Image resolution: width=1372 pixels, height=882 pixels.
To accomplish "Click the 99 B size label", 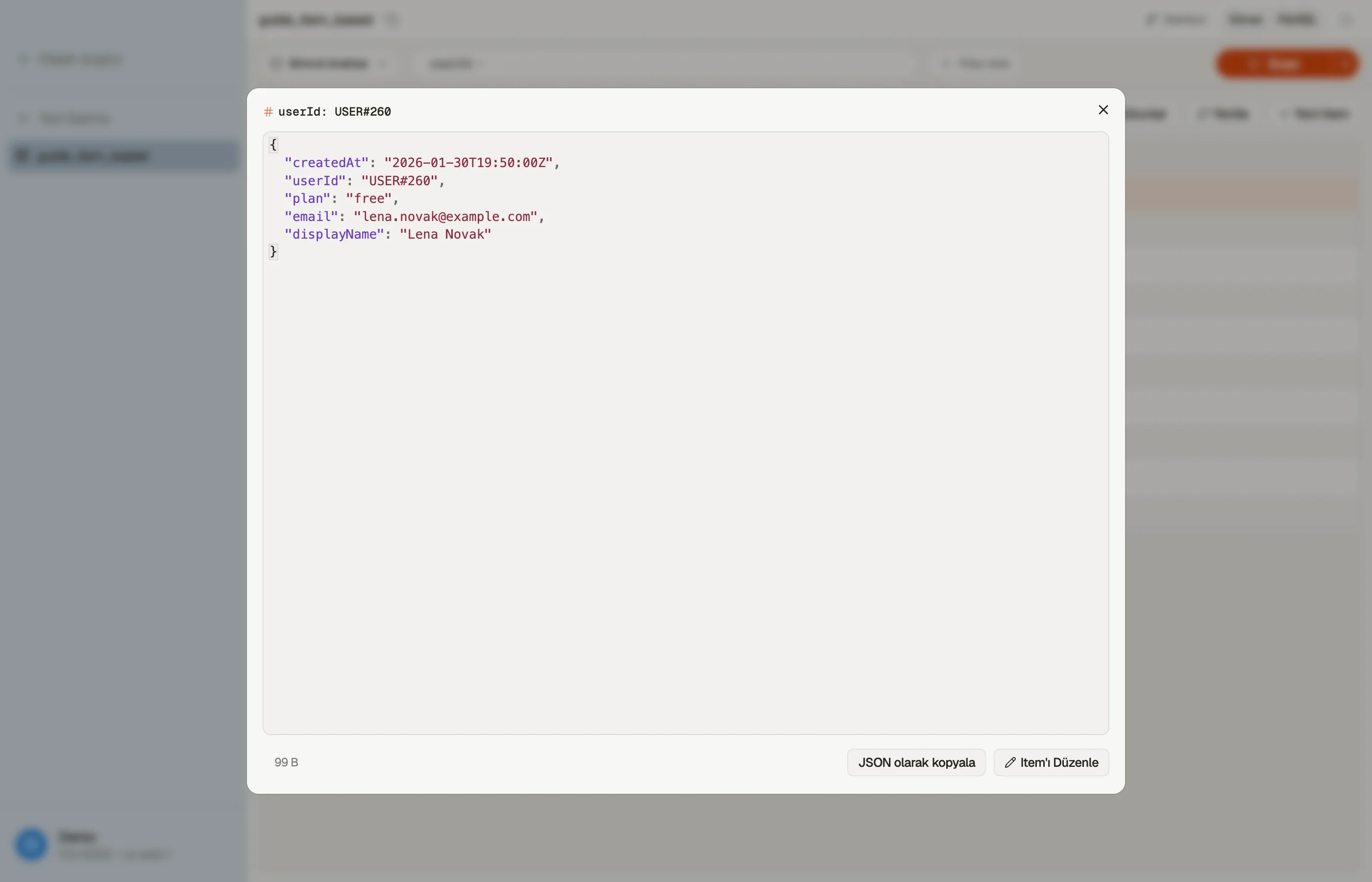I will coord(286,762).
